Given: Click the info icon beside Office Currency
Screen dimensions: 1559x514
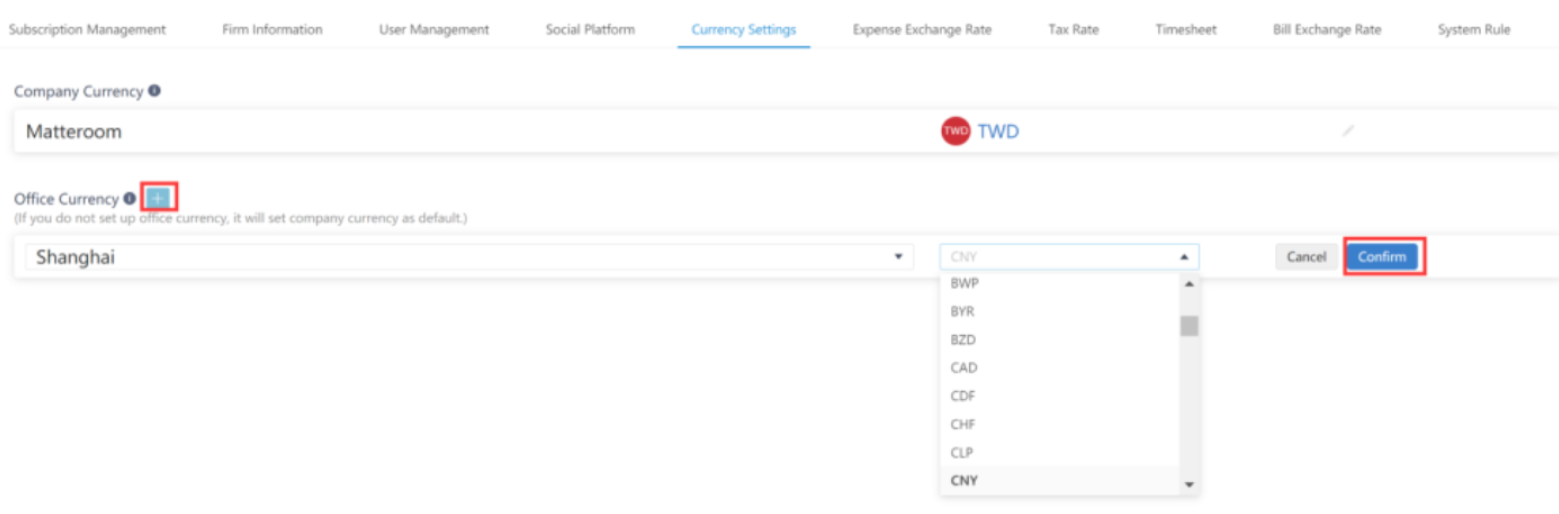Looking at the screenshot, I should (129, 198).
